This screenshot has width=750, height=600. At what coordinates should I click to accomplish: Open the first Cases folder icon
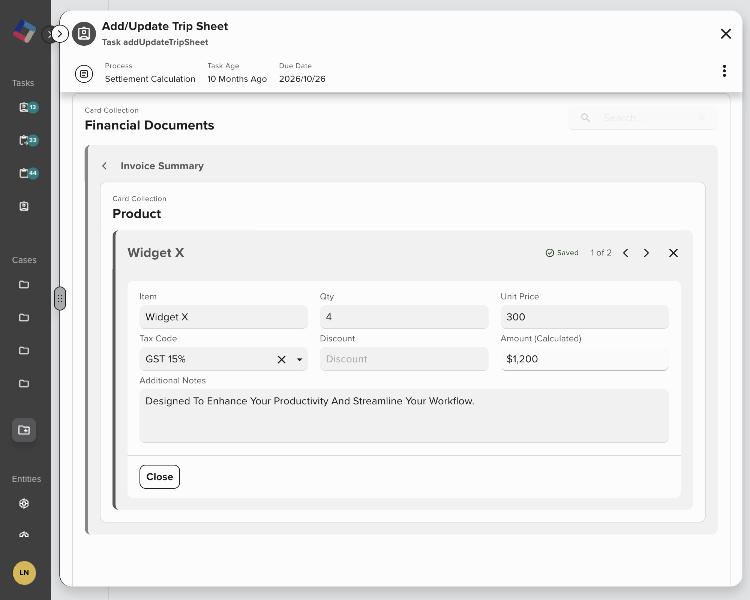24,284
